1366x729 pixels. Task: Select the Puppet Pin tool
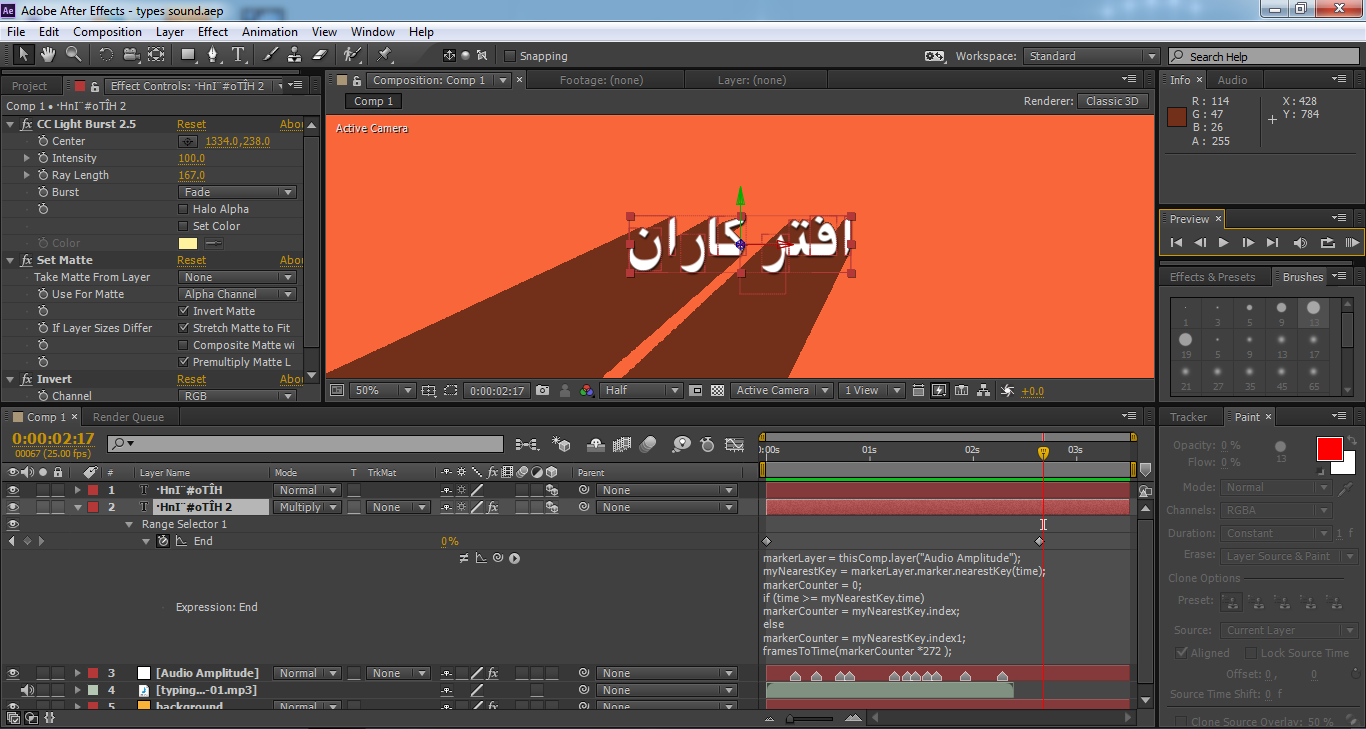(384, 55)
